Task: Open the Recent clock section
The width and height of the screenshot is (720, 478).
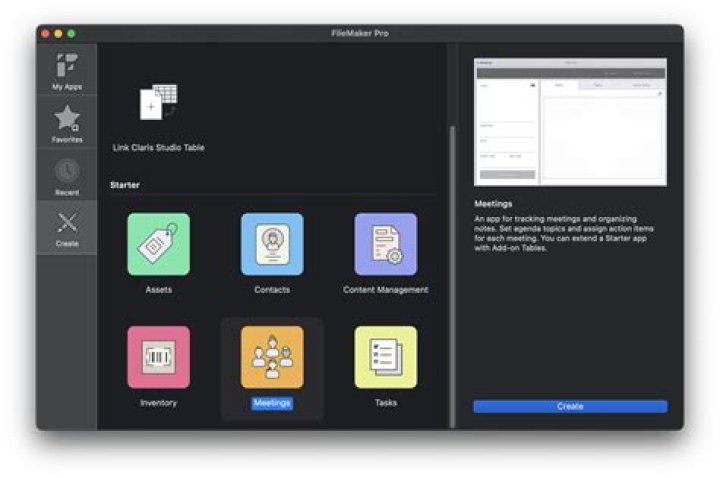Action: (x=67, y=175)
